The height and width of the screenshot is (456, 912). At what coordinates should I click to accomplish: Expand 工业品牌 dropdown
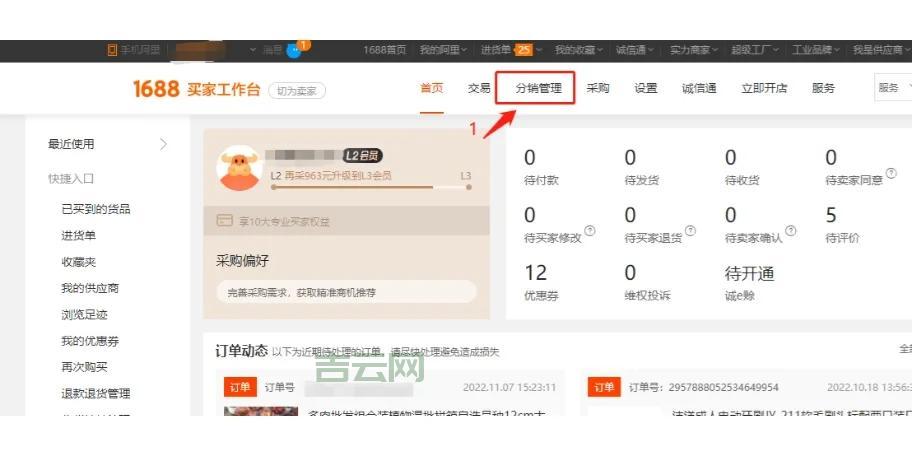[836, 51]
